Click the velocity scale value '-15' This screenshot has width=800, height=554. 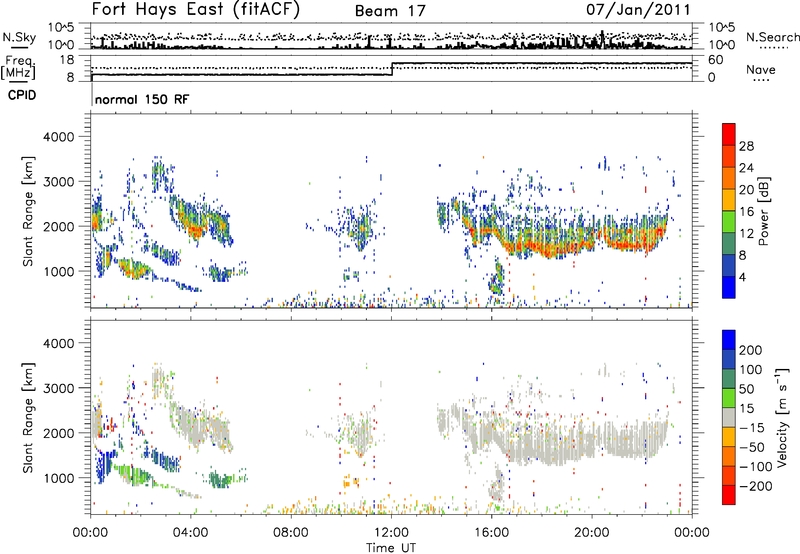coord(752,427)
